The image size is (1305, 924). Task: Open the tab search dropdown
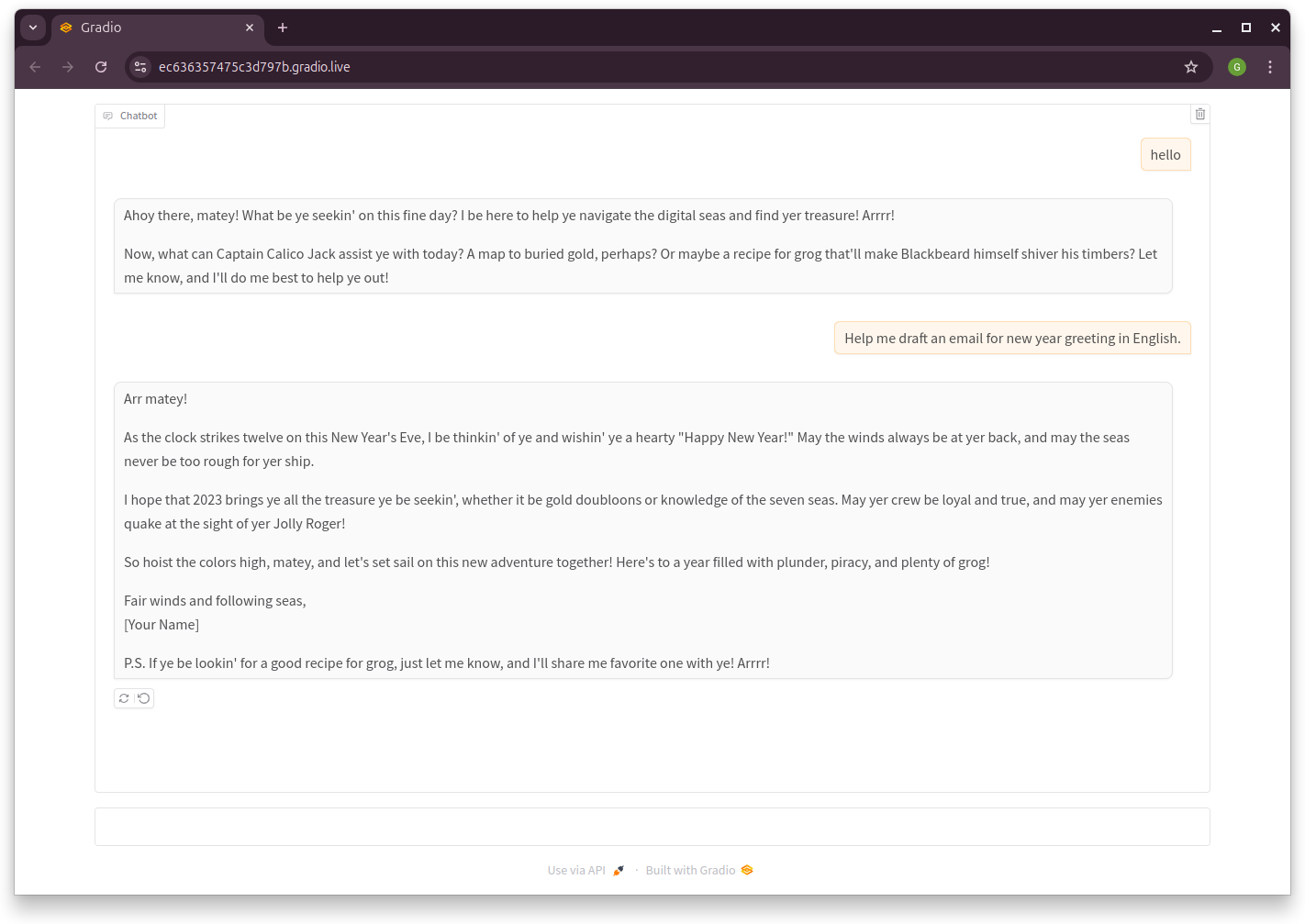(33, 28)
